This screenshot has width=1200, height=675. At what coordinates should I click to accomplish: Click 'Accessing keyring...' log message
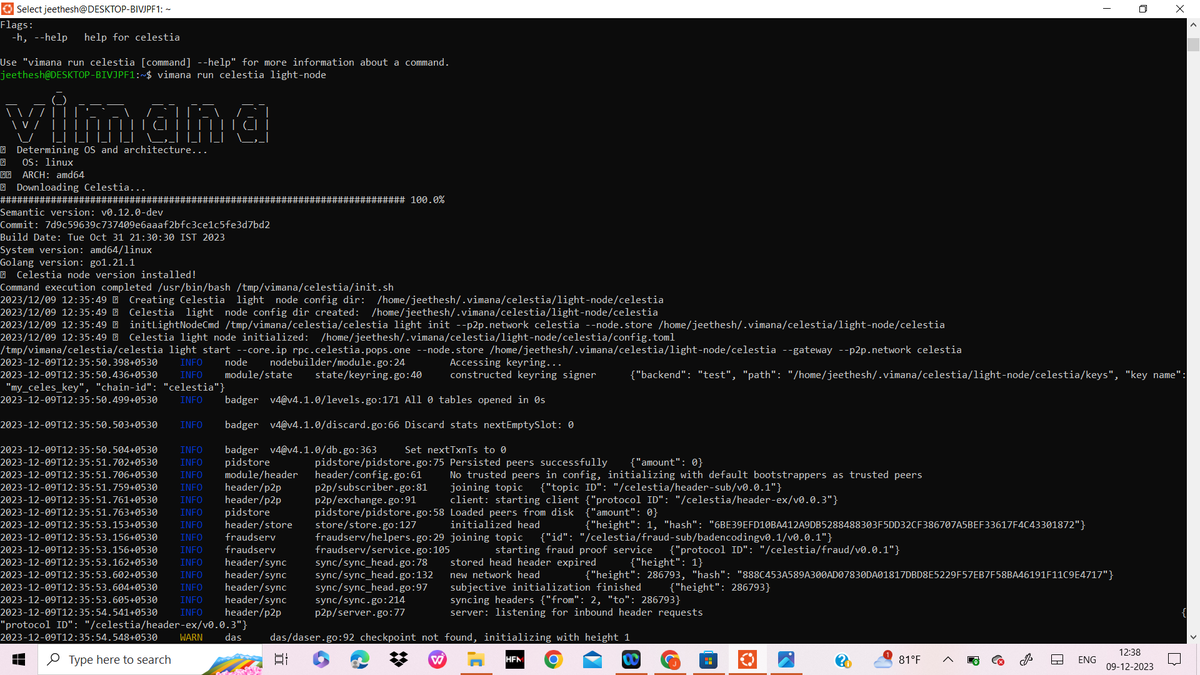pos(505,362)
